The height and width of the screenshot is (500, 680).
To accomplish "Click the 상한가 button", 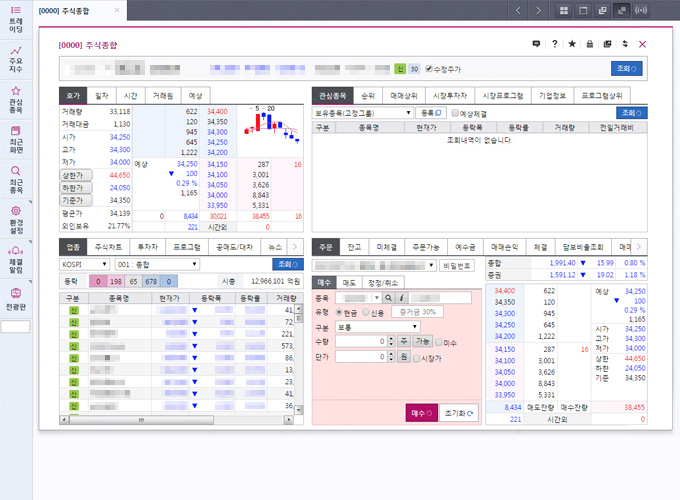I will tap(76, 175).
